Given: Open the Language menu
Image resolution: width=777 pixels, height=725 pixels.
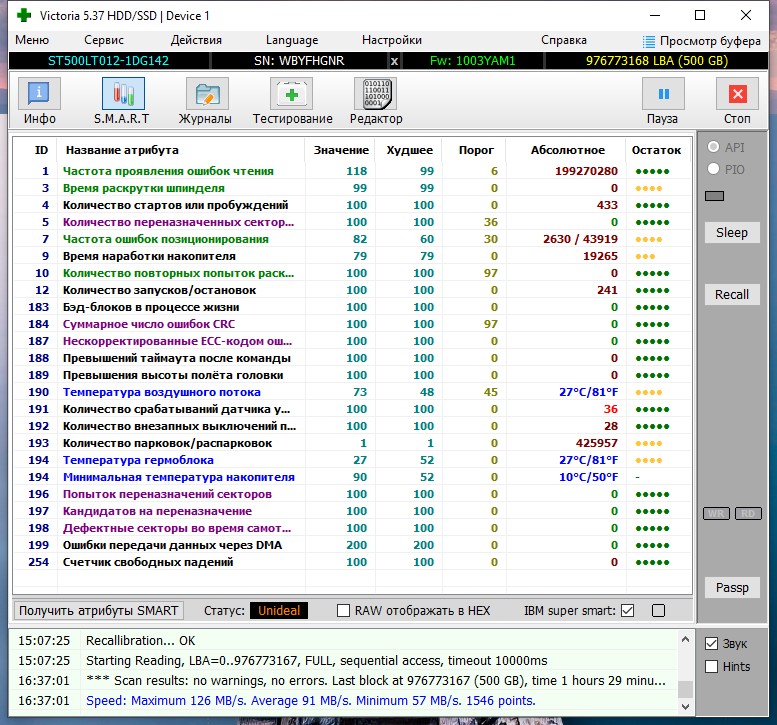Looking at the screenshot, I should click(292, 40).
